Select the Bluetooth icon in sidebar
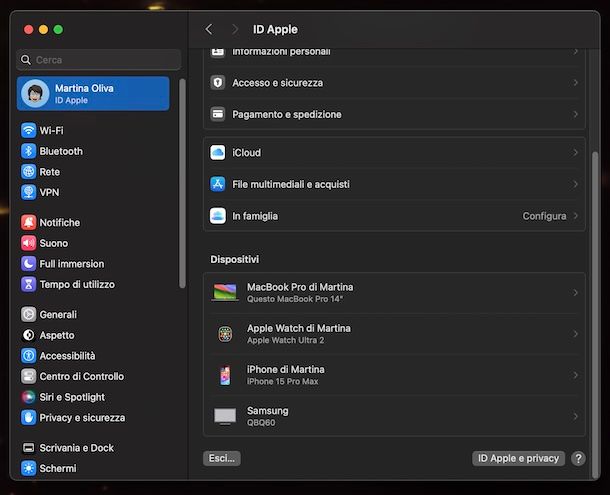 coord(28,151)
